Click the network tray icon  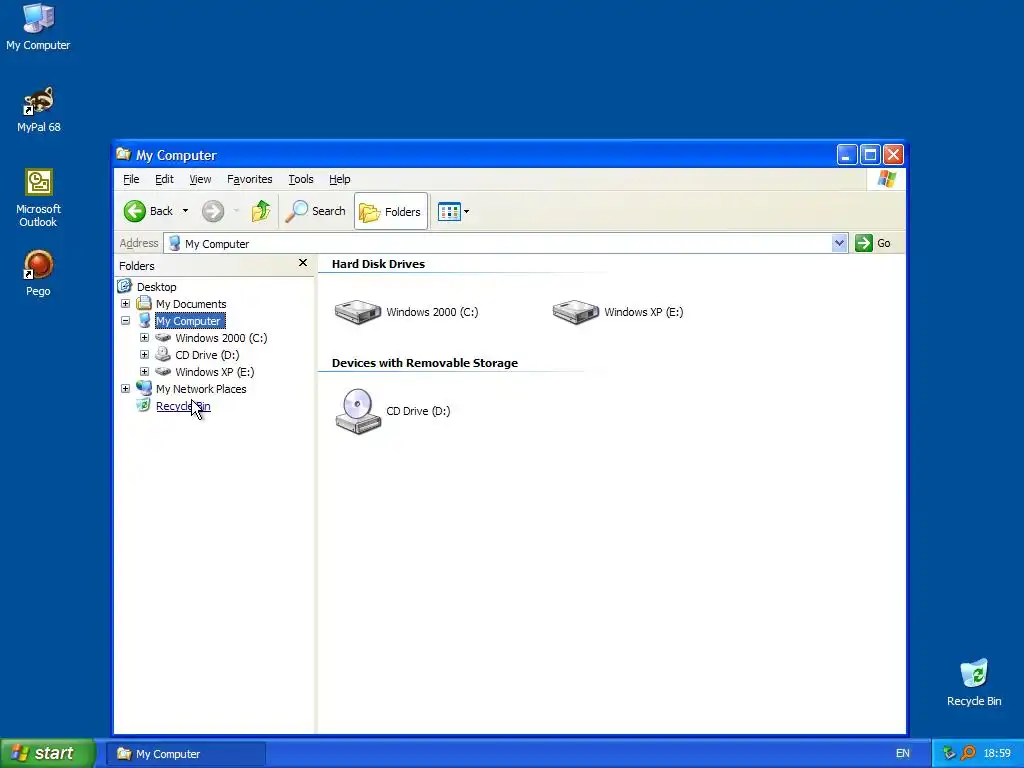pyautogui.click(x=949, y=754)
